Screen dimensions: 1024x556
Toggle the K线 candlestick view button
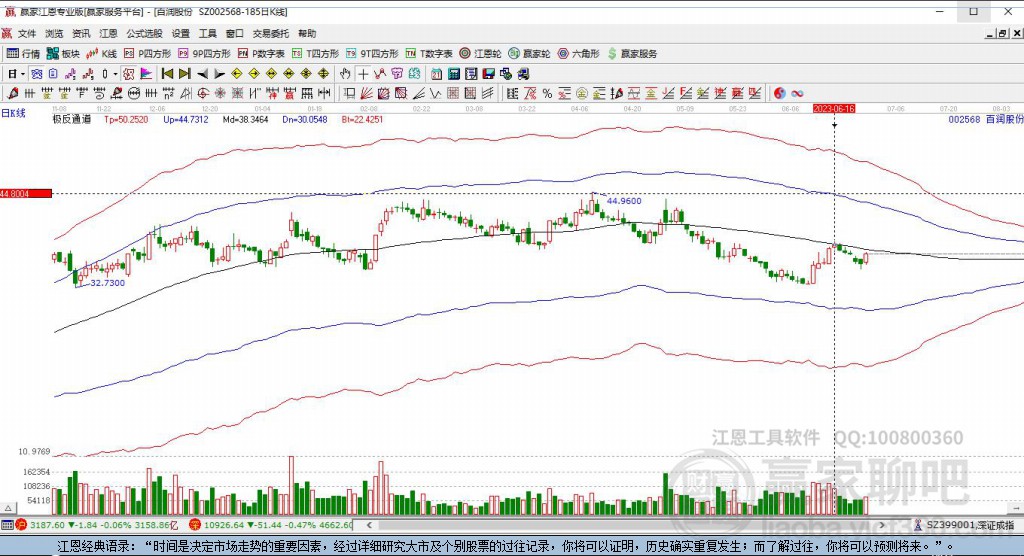click(100, 54)
